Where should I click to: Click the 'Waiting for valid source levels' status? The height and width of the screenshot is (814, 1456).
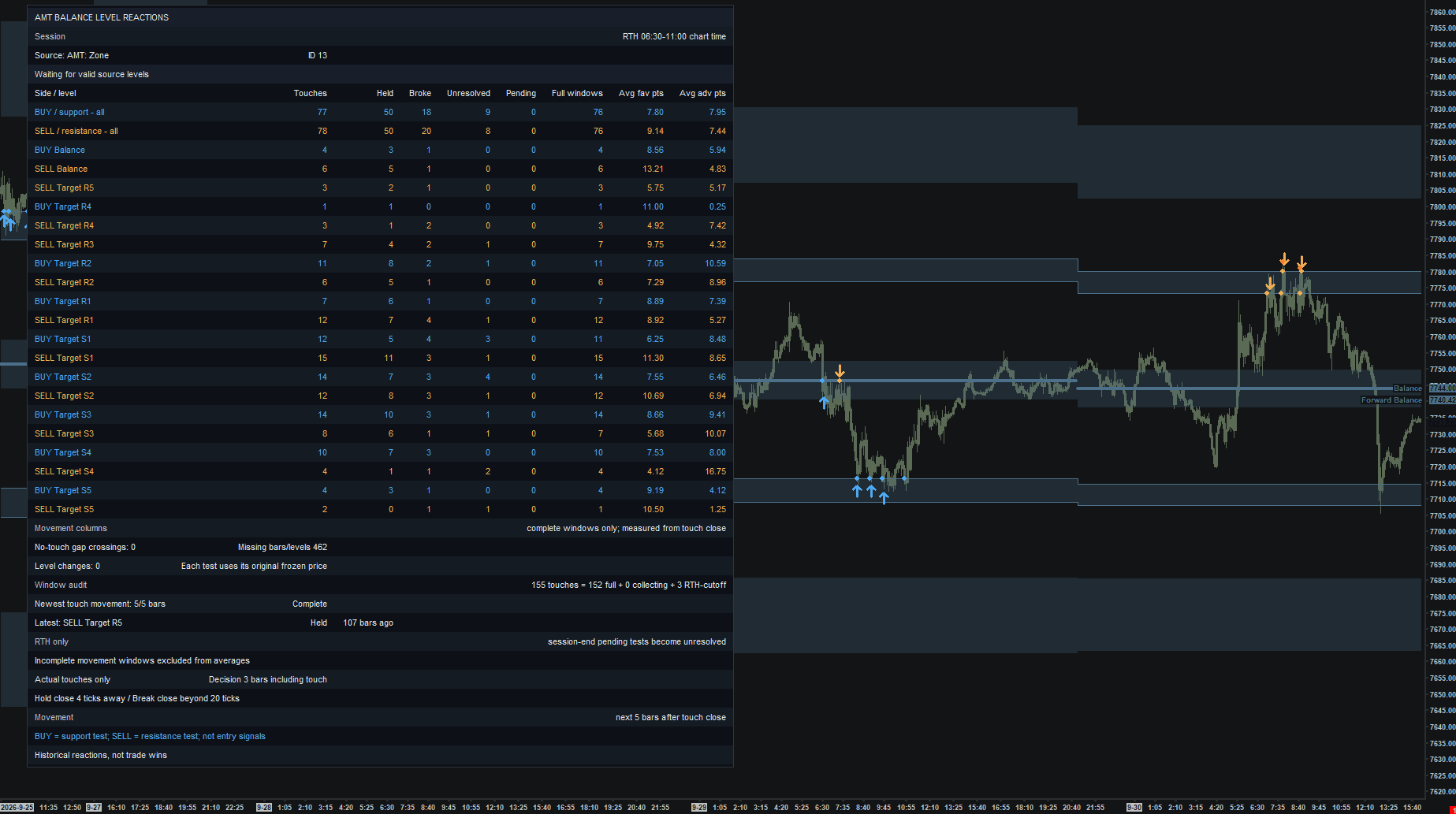coord(91,74)
